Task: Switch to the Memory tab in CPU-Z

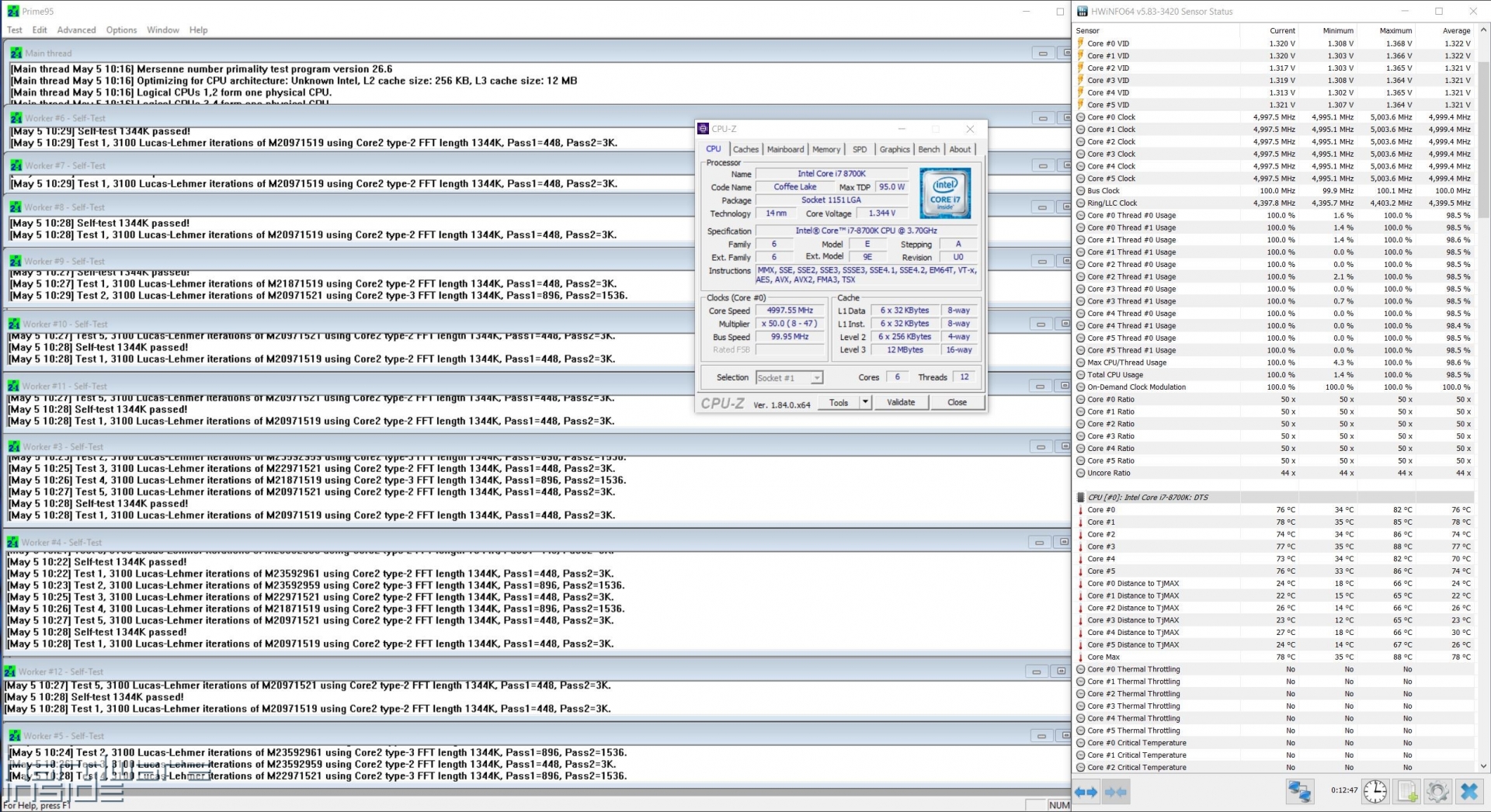Action: click(826, 149)
